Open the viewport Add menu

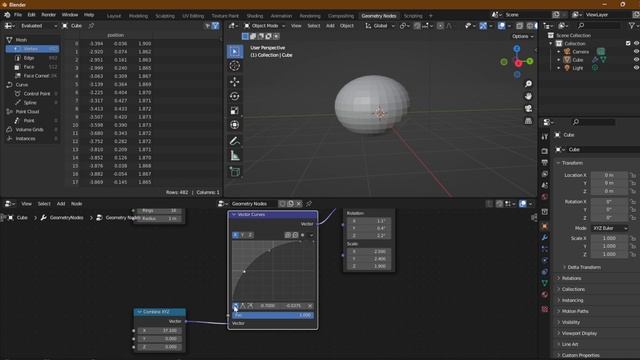click(330, 26)
